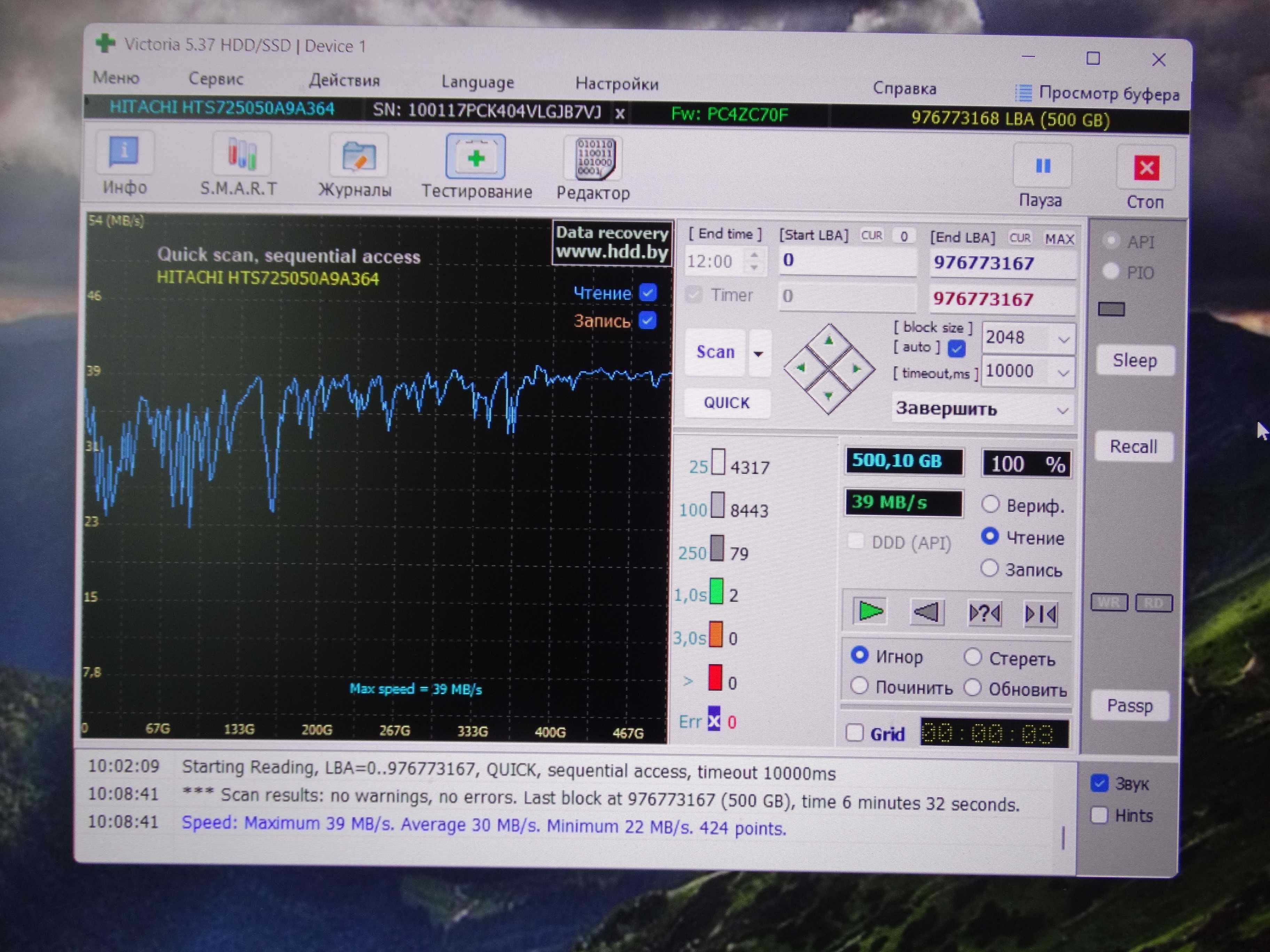The width and height of the screenshot is (1270, 952).
Task: Select the Игнор radio button
Action: [x=860, y=655]
